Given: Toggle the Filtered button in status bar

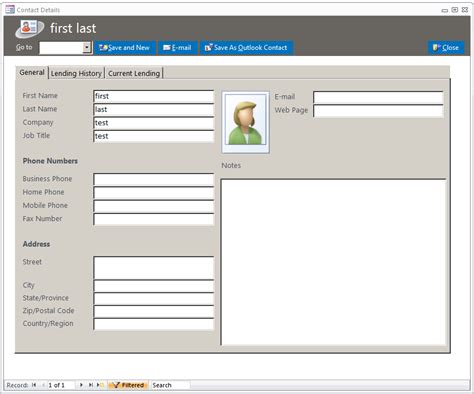Looking at the screenshot, I should (x=128, y=385).
